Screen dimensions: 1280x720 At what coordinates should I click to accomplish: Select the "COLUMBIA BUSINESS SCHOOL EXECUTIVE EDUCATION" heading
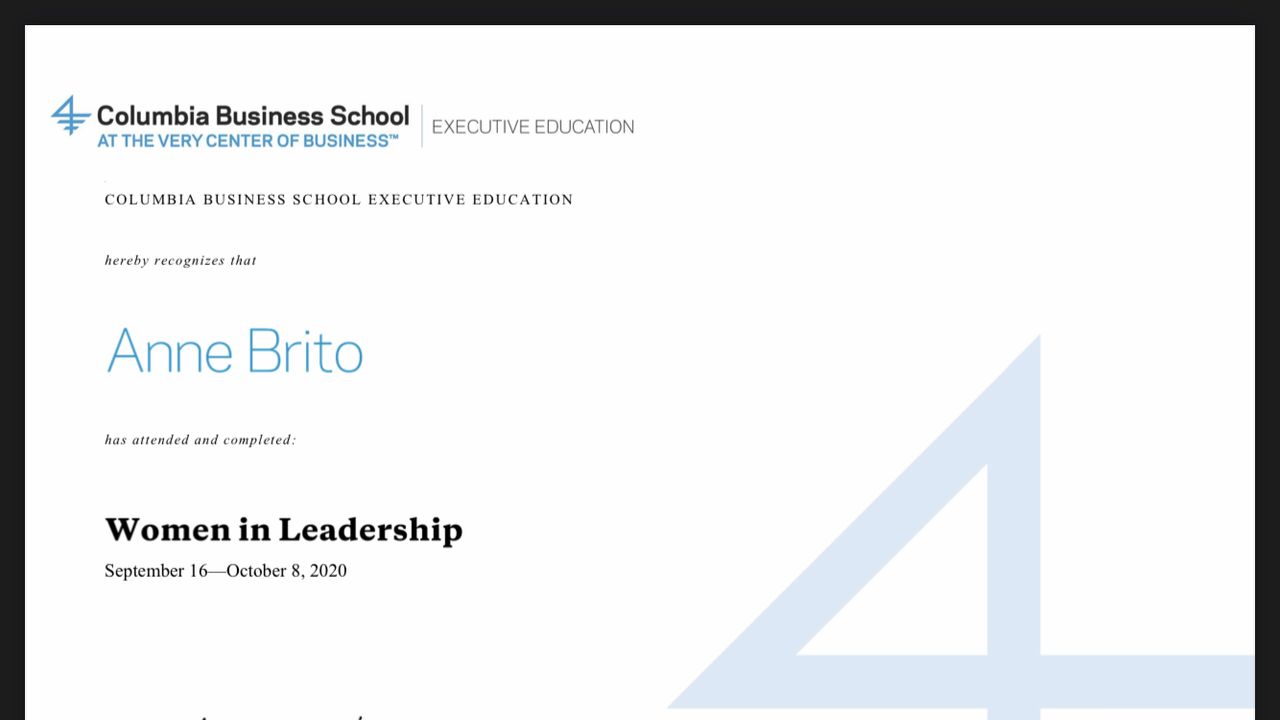pyautogui.click(x=339, y=200)
